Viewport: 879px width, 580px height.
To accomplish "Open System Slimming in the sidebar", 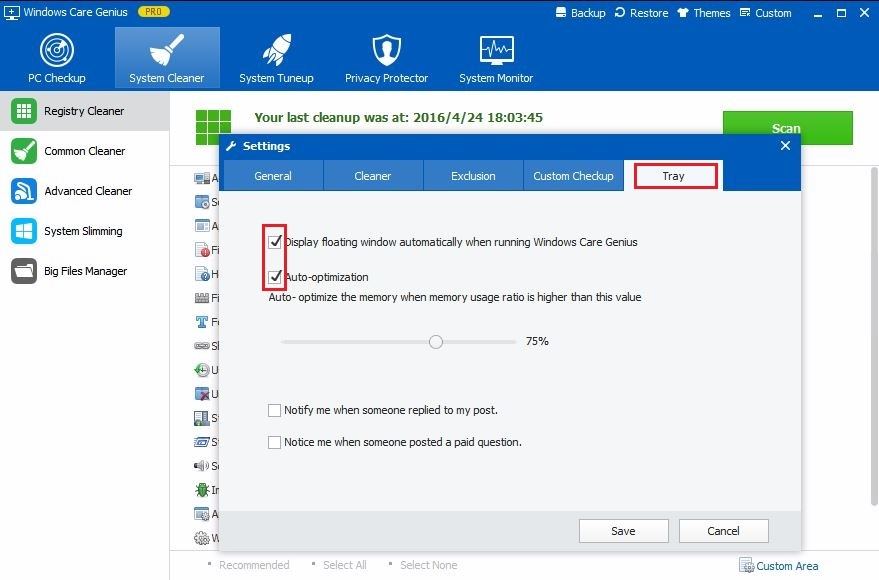I will click(x=85, y=231).
